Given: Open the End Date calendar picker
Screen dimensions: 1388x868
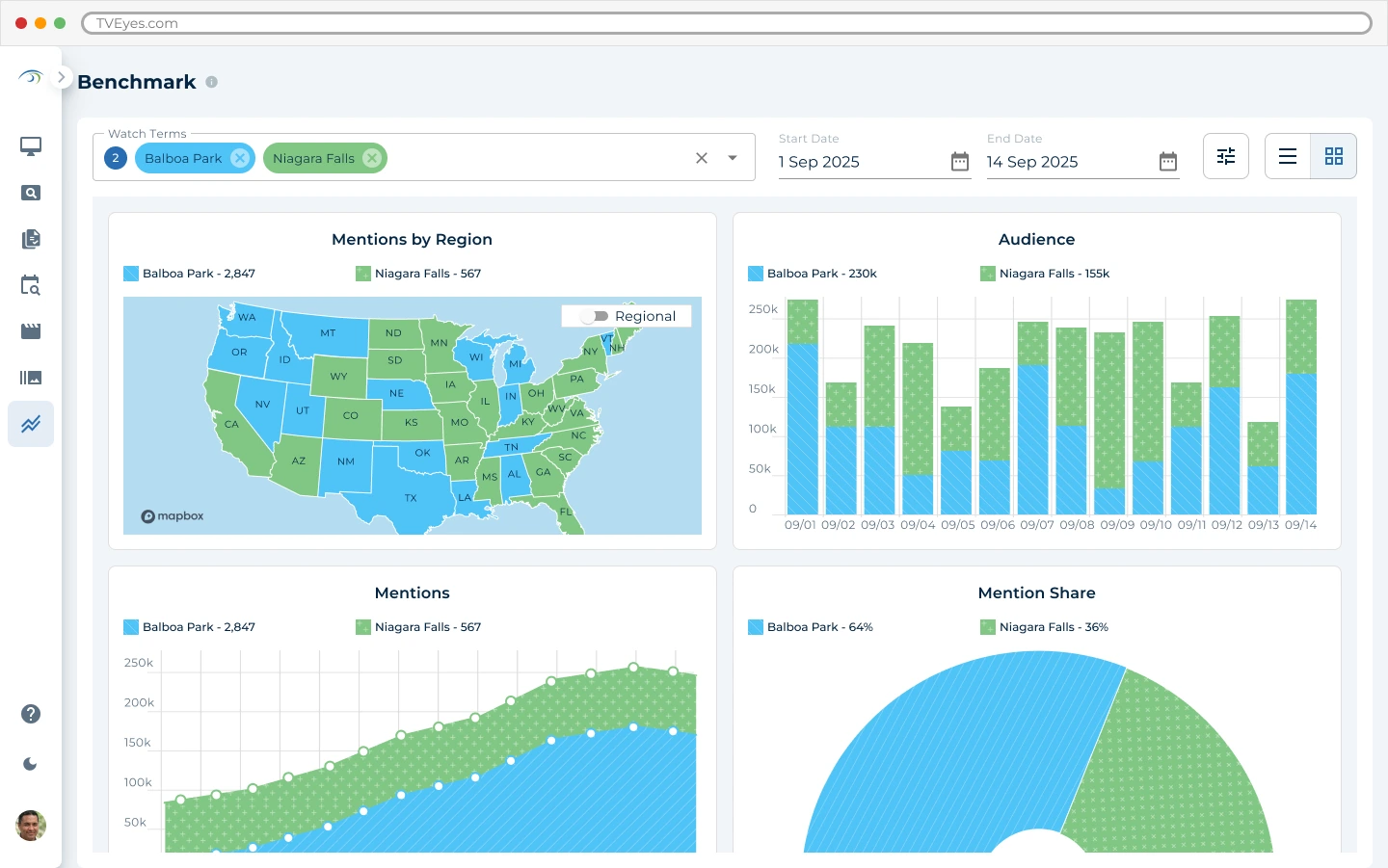Looking at the screenshot, I should click(1167, 162).
